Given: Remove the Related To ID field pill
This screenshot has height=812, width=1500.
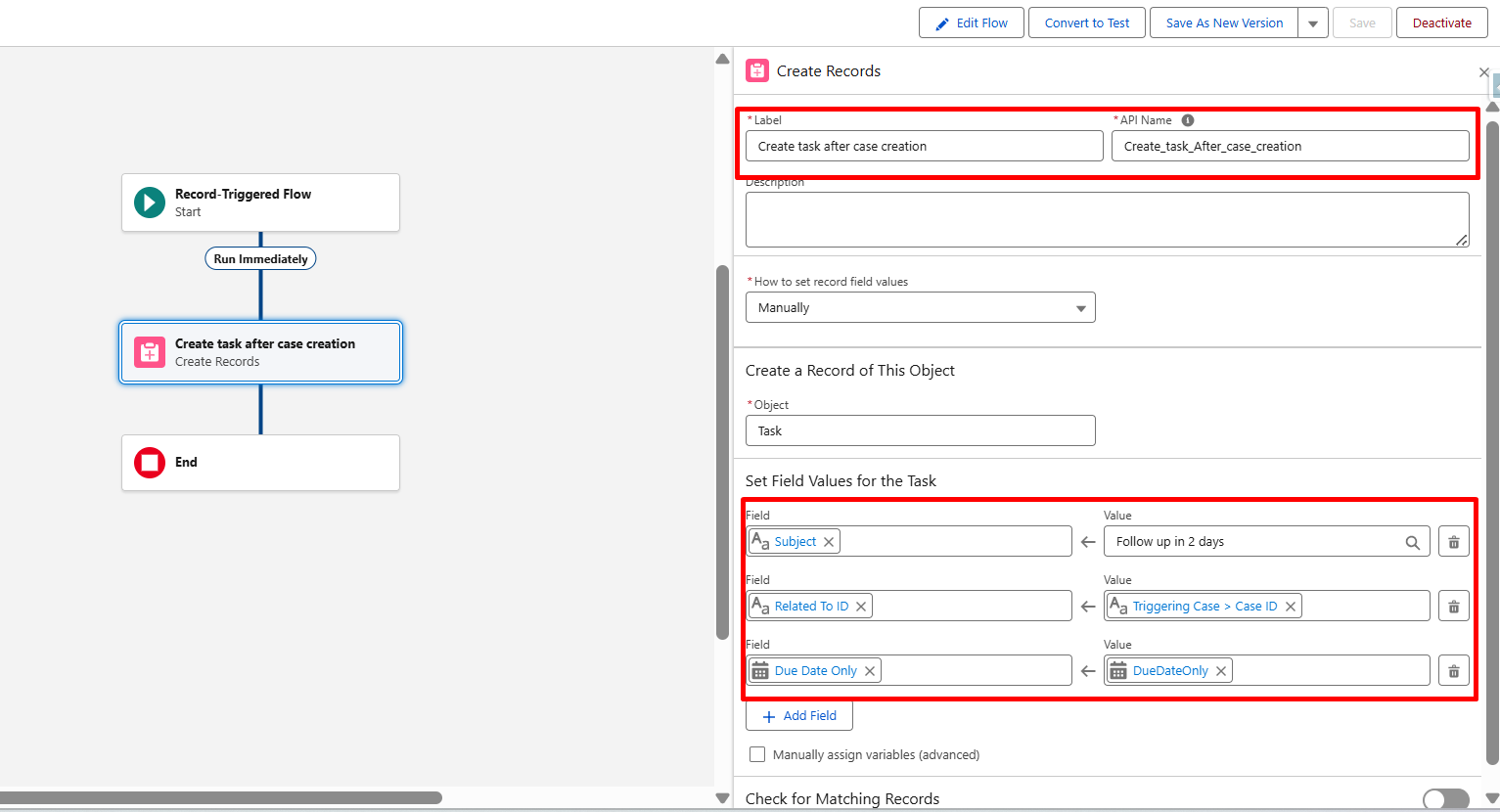Looking at the screenshot, I should [861, 607].
